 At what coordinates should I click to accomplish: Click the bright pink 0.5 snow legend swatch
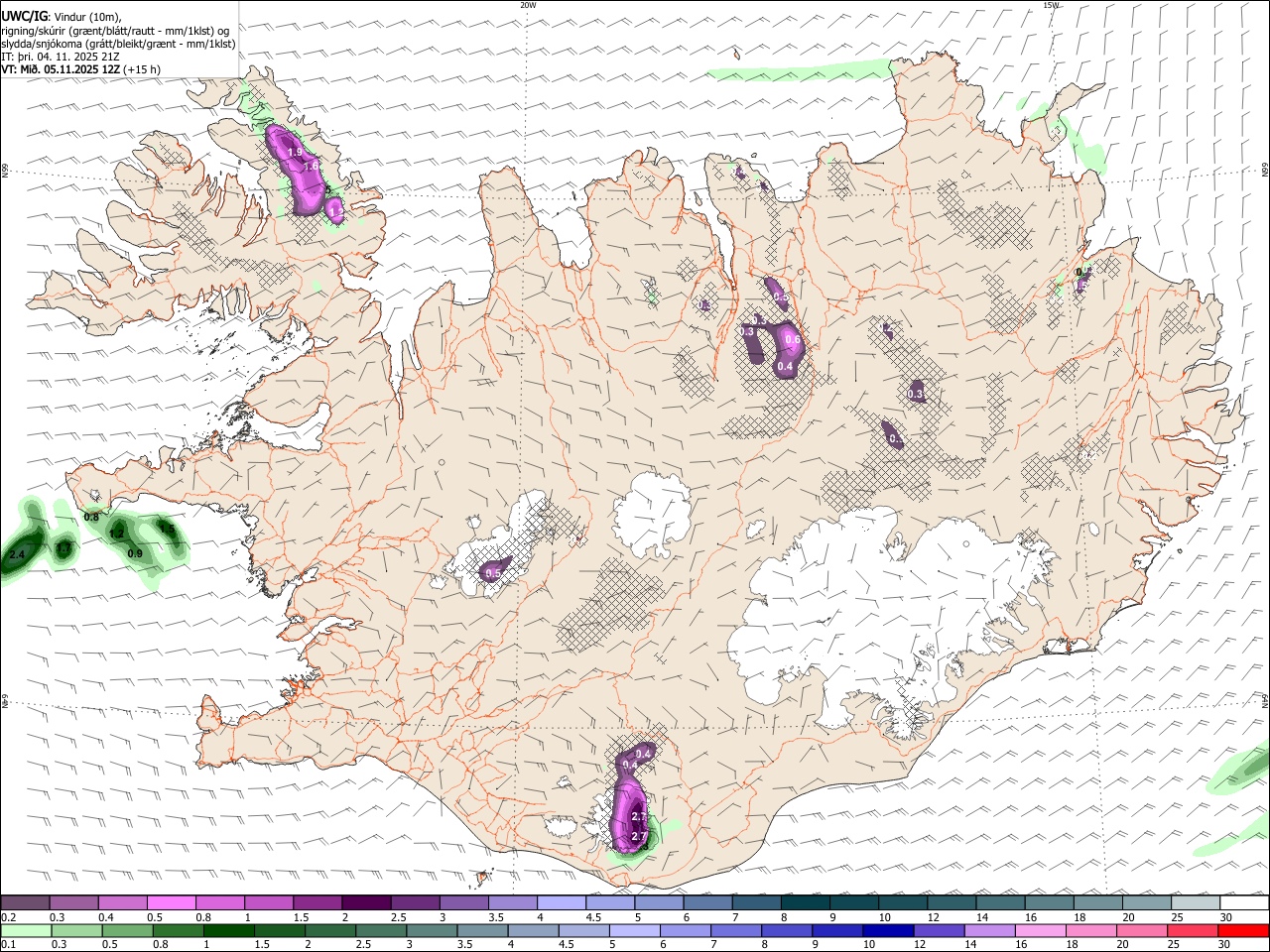(171, 902)
